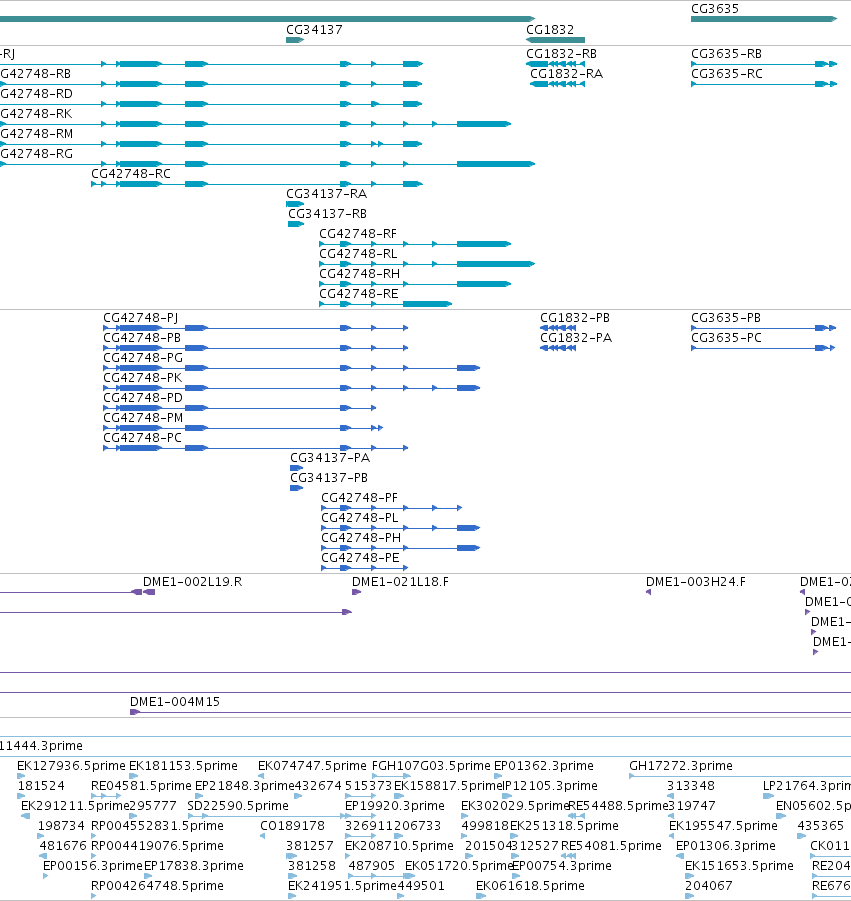This screenshot has height=901, width=851.
Task: Click protein label CG42748-PG
Action: point(143,358)
